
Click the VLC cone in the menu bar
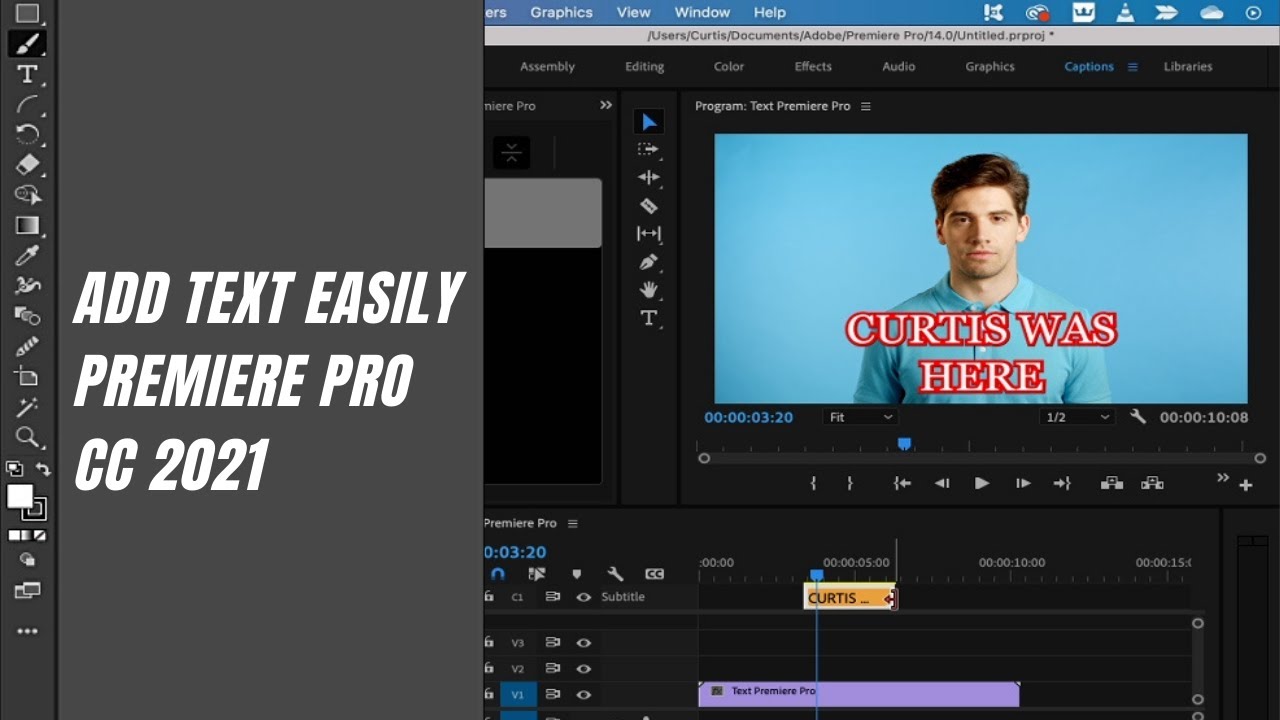(x=1125, y=12)
